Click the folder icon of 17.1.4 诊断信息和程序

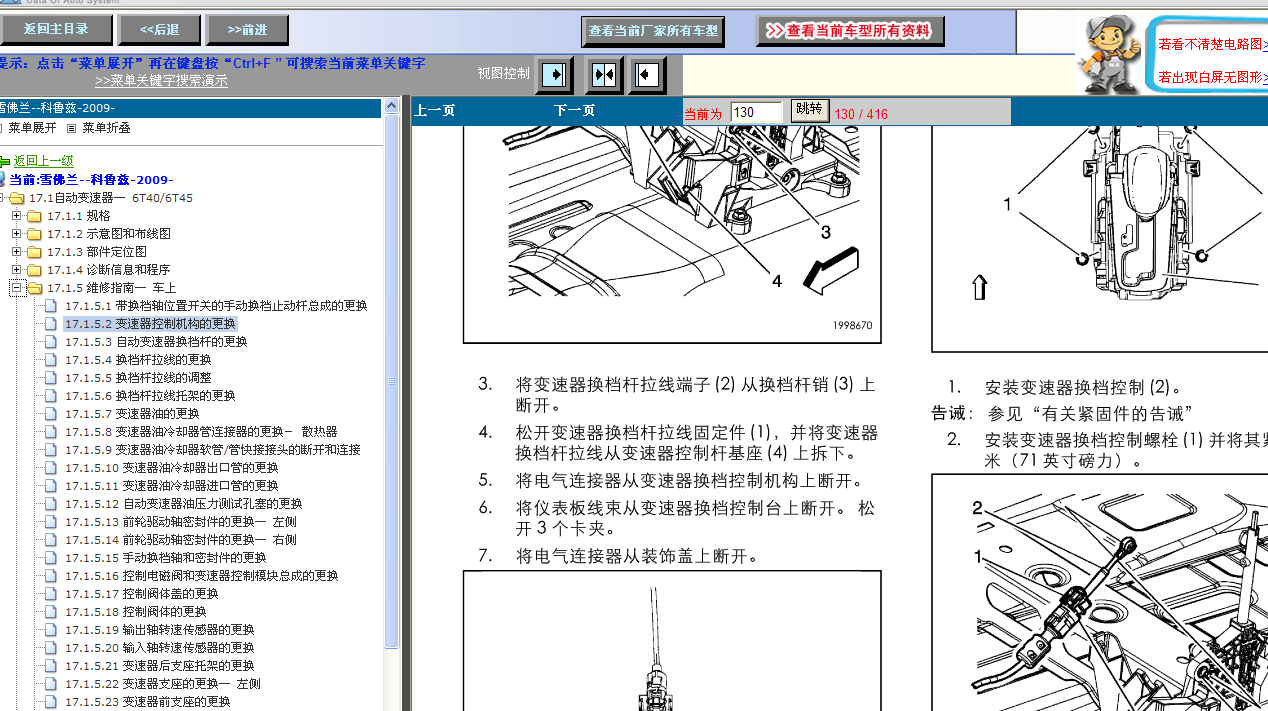pyautogui.click(x=34, y=270)
